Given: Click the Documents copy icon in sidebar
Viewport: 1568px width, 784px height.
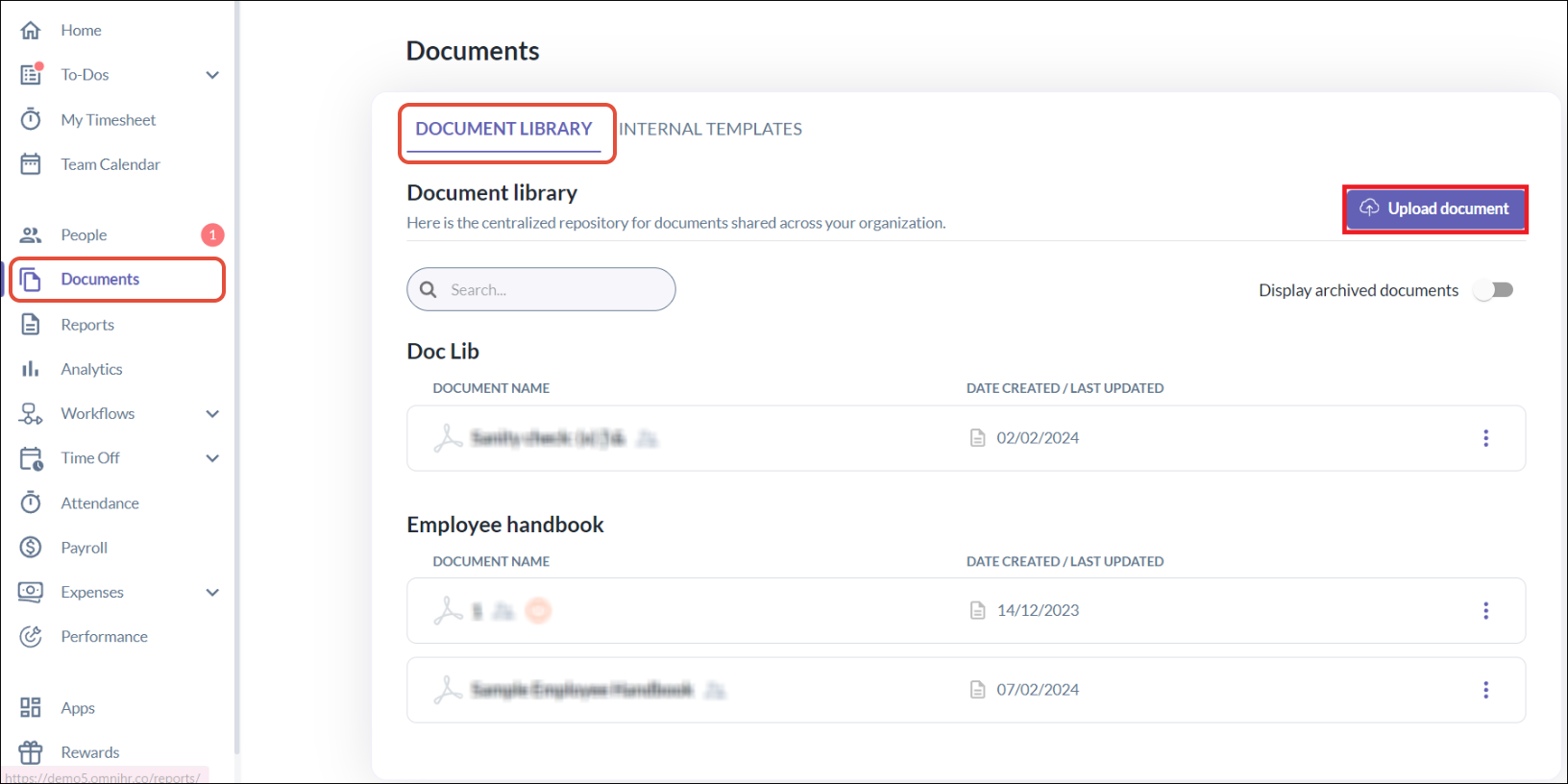Looking at the screenshot, I should tap(31, 279).
